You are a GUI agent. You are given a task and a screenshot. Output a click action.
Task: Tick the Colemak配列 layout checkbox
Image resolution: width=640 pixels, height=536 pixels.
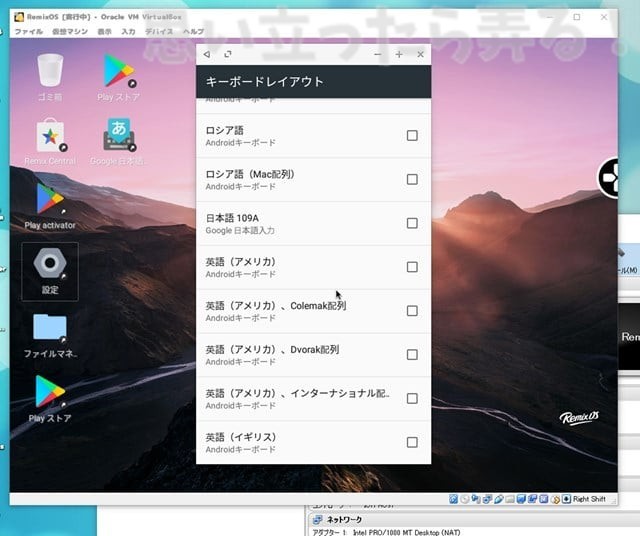click(x=412, y=311)
